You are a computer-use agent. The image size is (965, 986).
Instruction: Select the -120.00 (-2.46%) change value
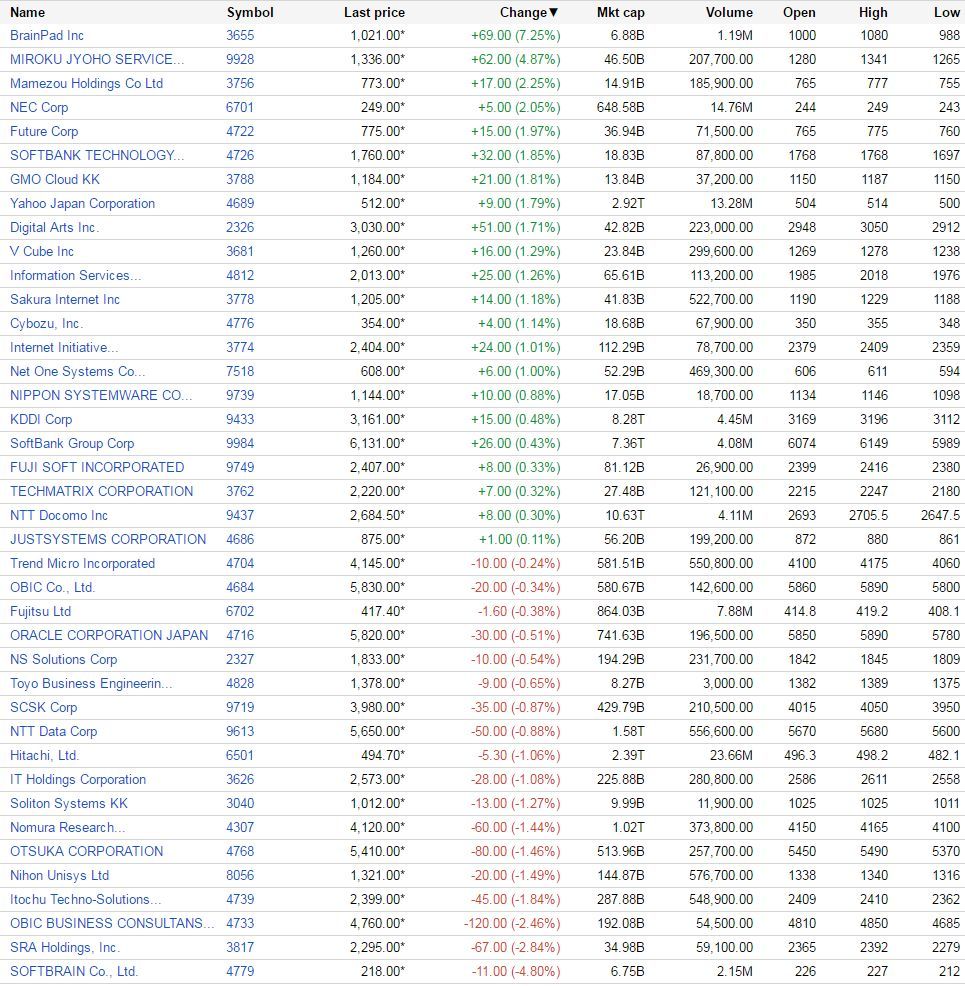tap(512, 923)
